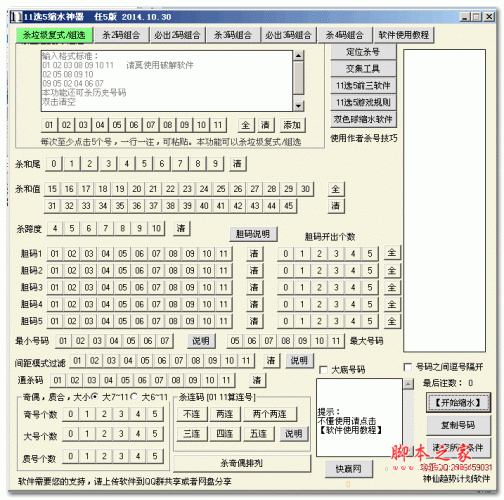Clear the 胆码2 row with 清
504x500 pixels.
254,270
